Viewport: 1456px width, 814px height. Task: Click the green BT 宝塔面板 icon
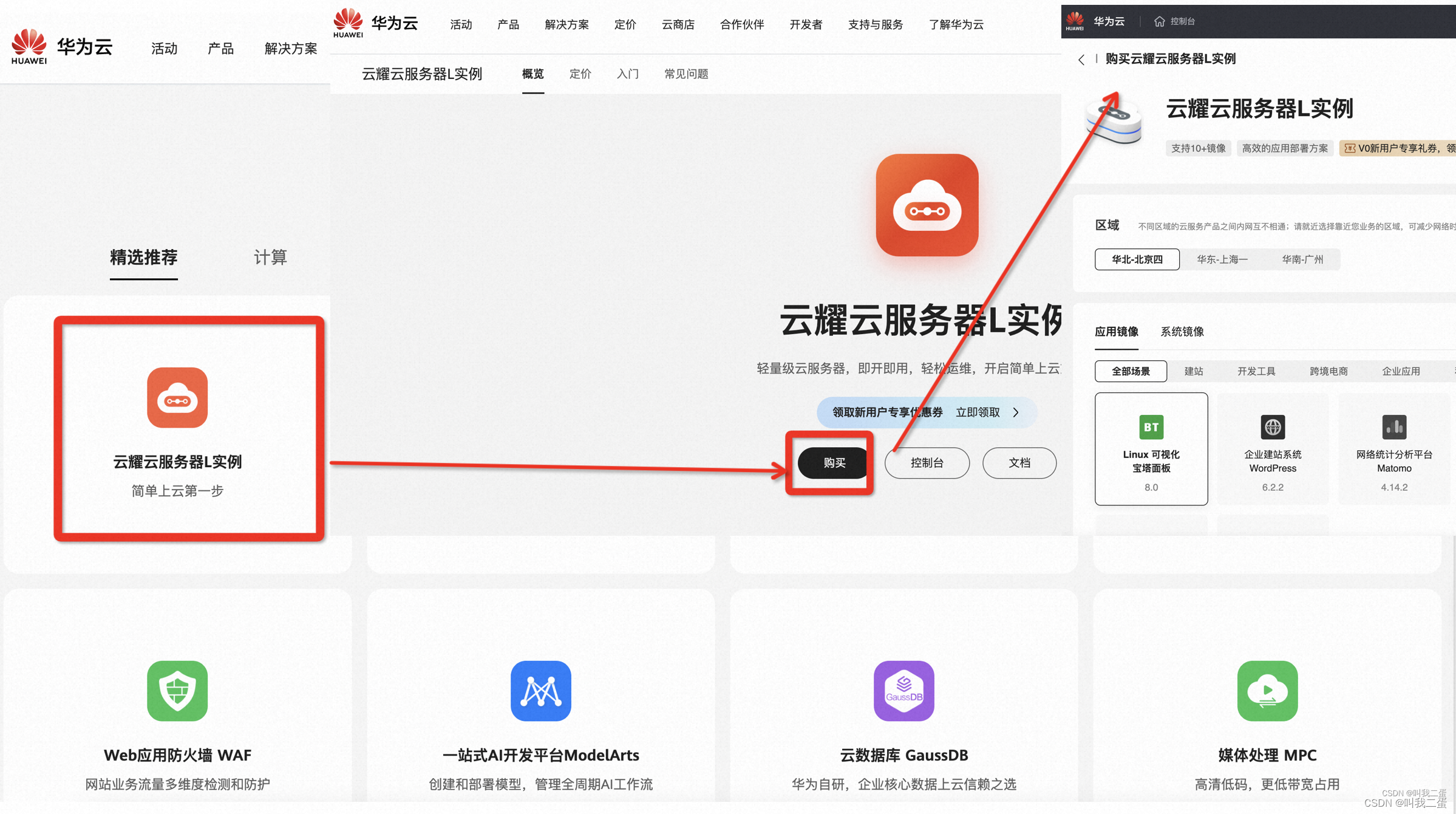tap(1151, 427)
